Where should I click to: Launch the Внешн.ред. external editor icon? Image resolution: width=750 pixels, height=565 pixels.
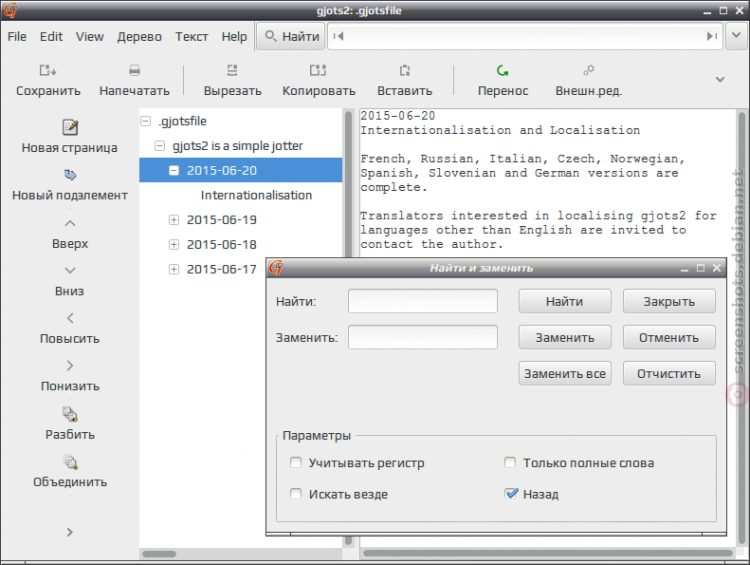click(x=588, y=70)
